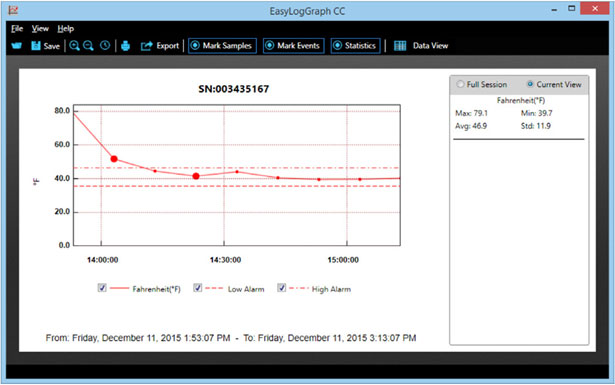Open the File menu
615x385 pixels.
click(x=17, y=29)
